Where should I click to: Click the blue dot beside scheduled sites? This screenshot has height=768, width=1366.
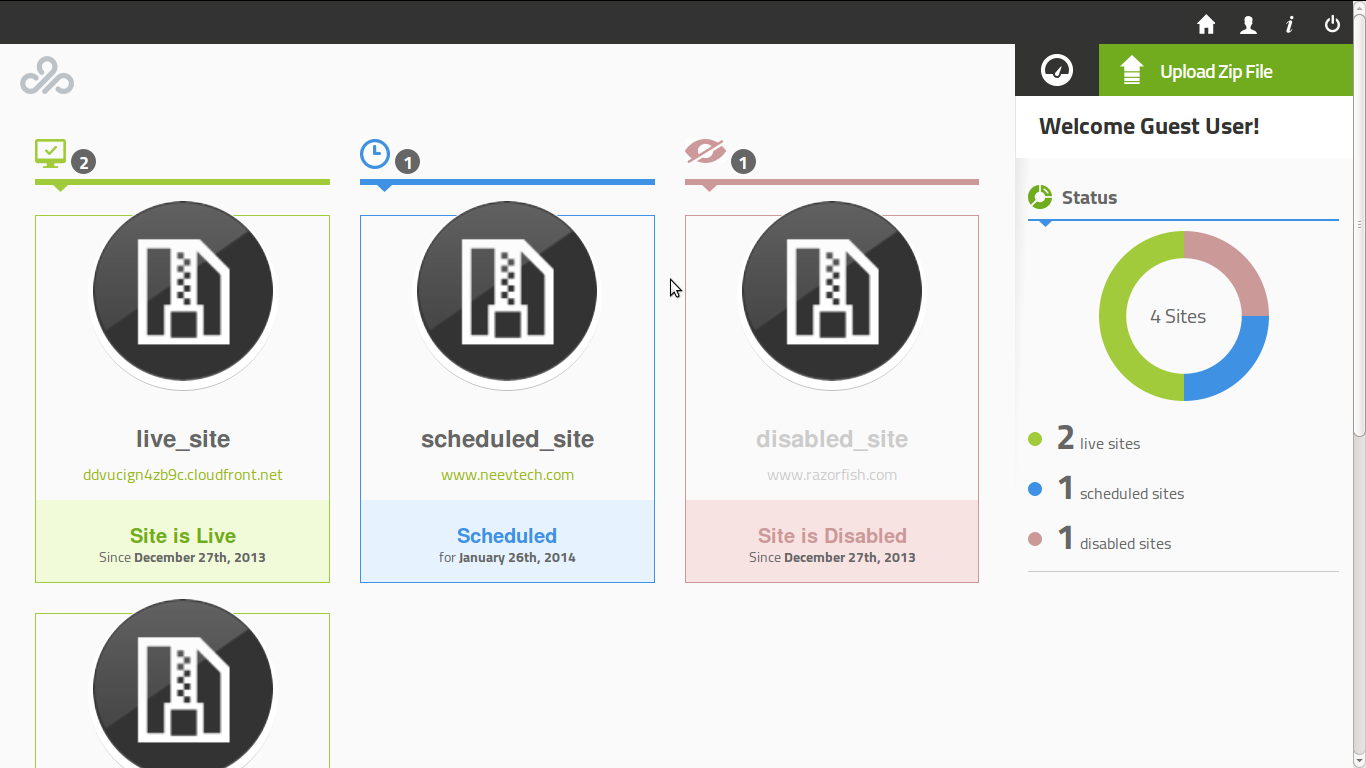click(1035, 489)
